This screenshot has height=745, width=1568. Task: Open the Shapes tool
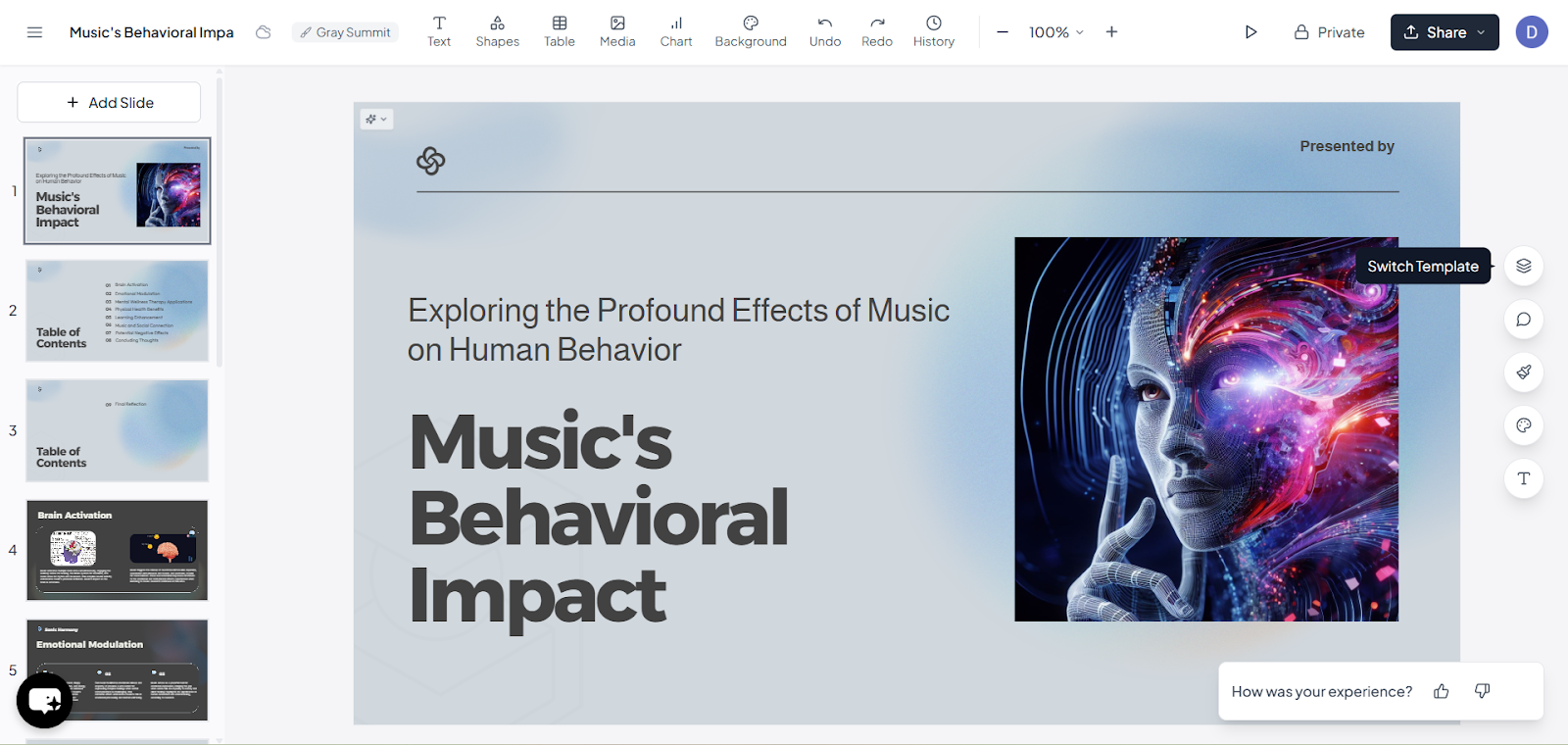[498, 31]
